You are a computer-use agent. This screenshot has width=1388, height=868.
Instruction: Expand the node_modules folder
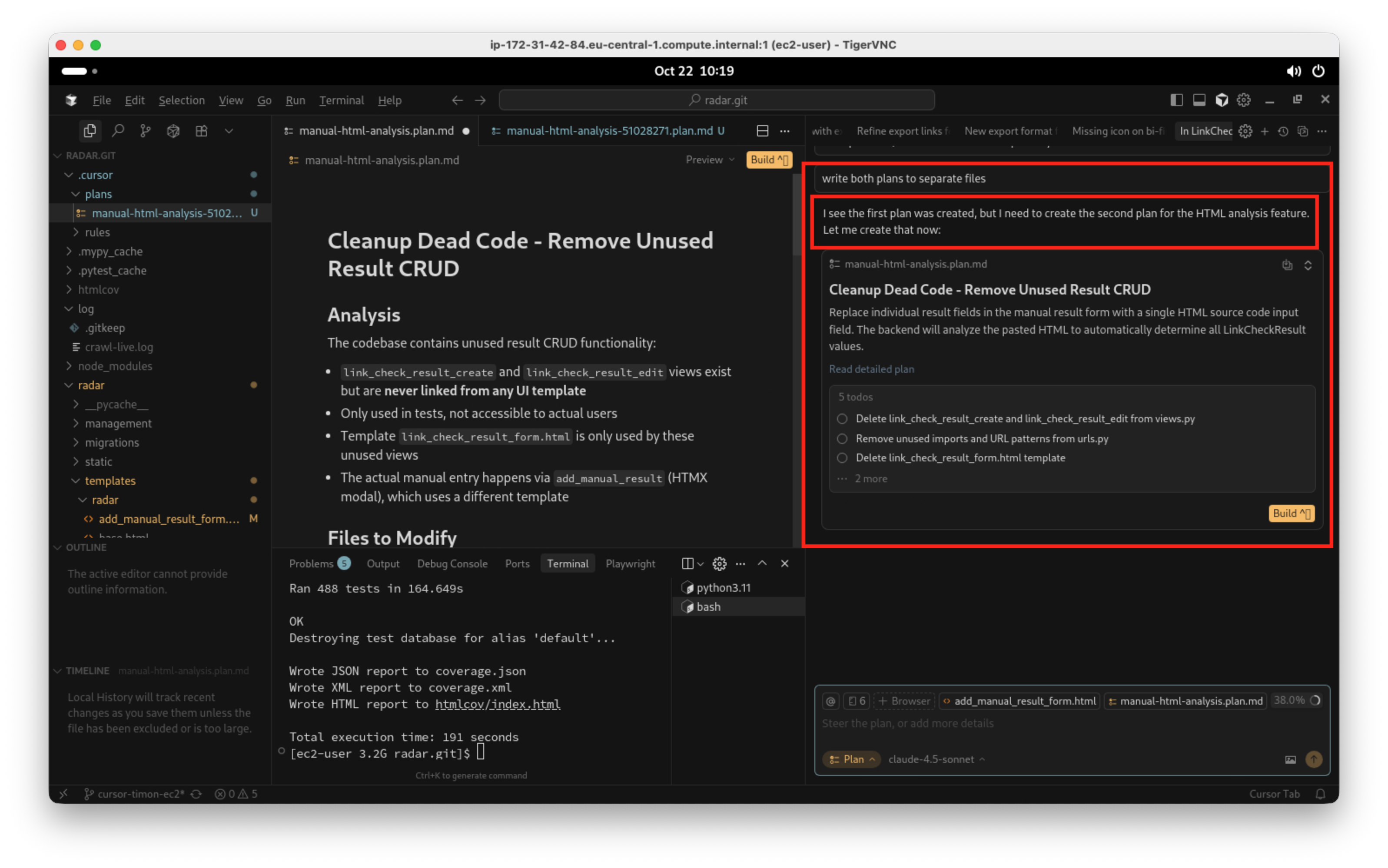coord(114,366)
